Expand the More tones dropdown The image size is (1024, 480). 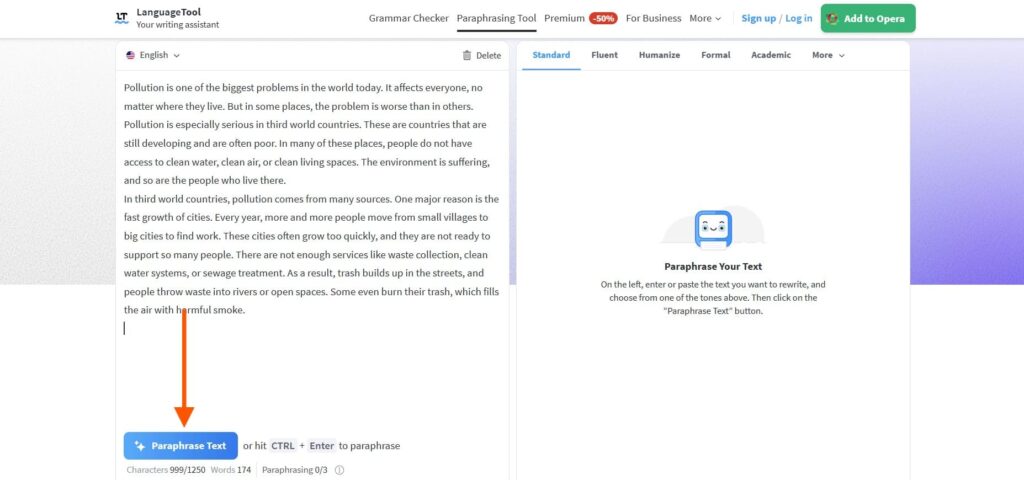827,56
